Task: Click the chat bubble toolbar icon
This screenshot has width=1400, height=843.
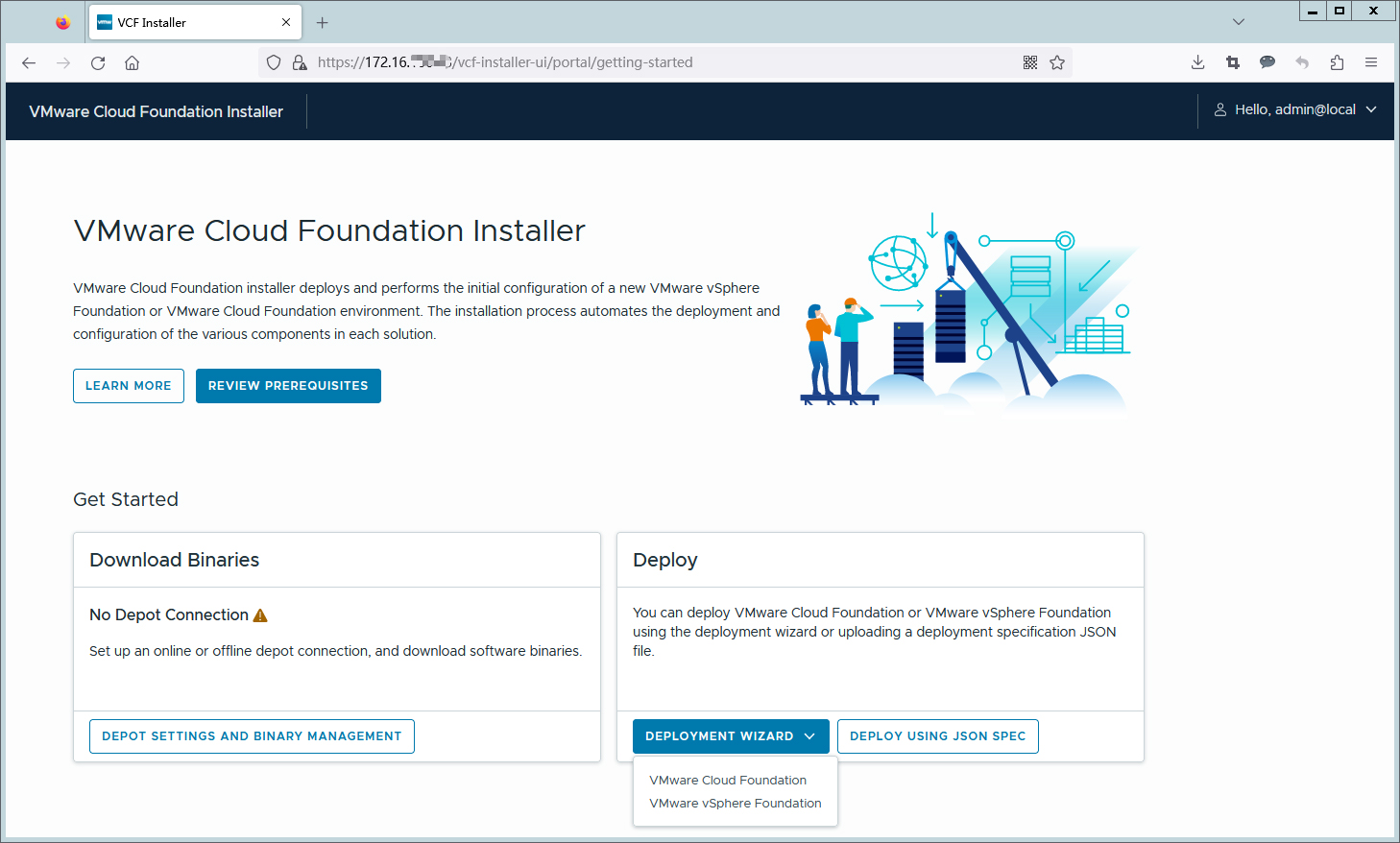Action: click(x=1267, y=62)
